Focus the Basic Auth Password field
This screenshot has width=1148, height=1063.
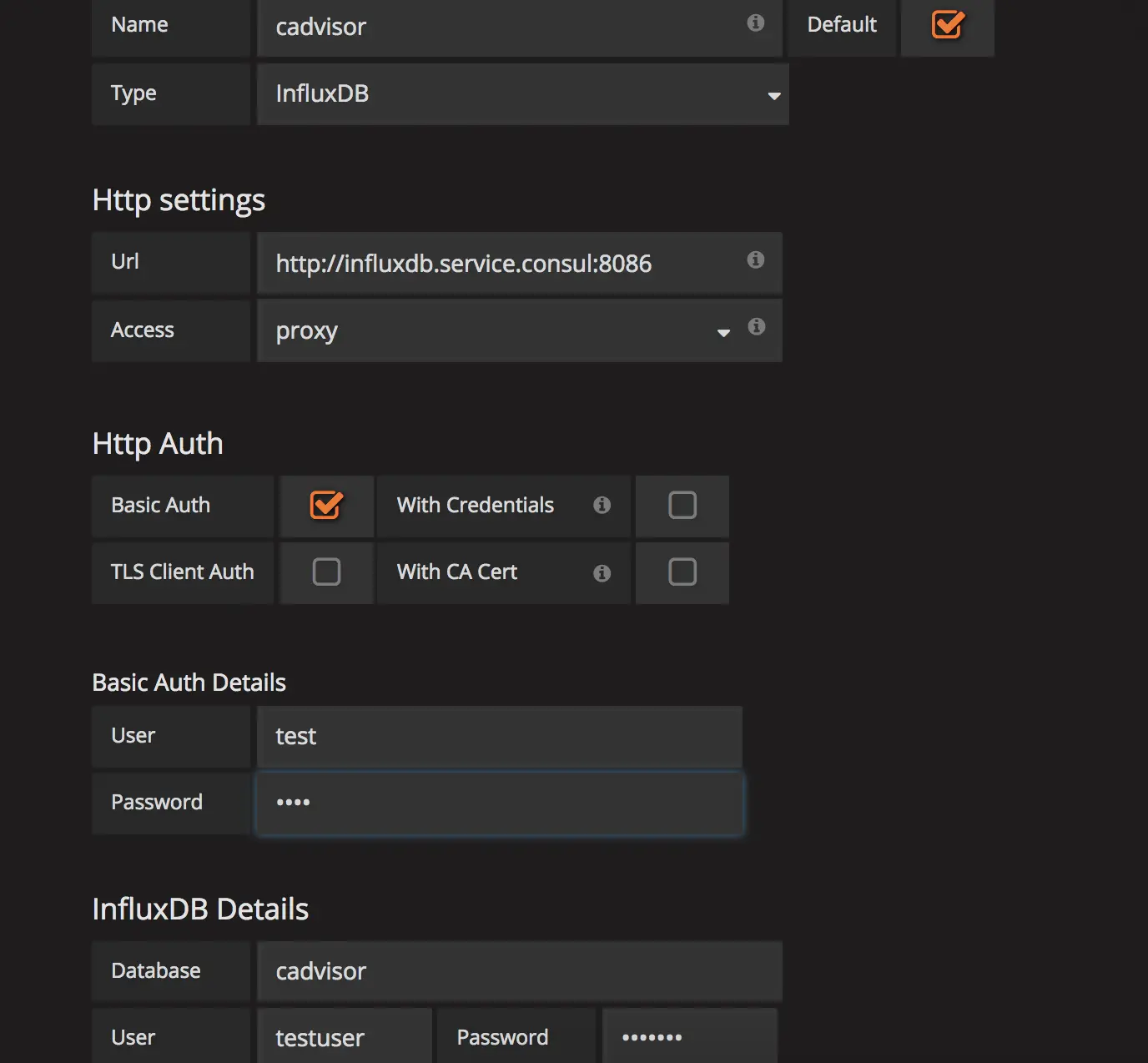pos(499,804)
